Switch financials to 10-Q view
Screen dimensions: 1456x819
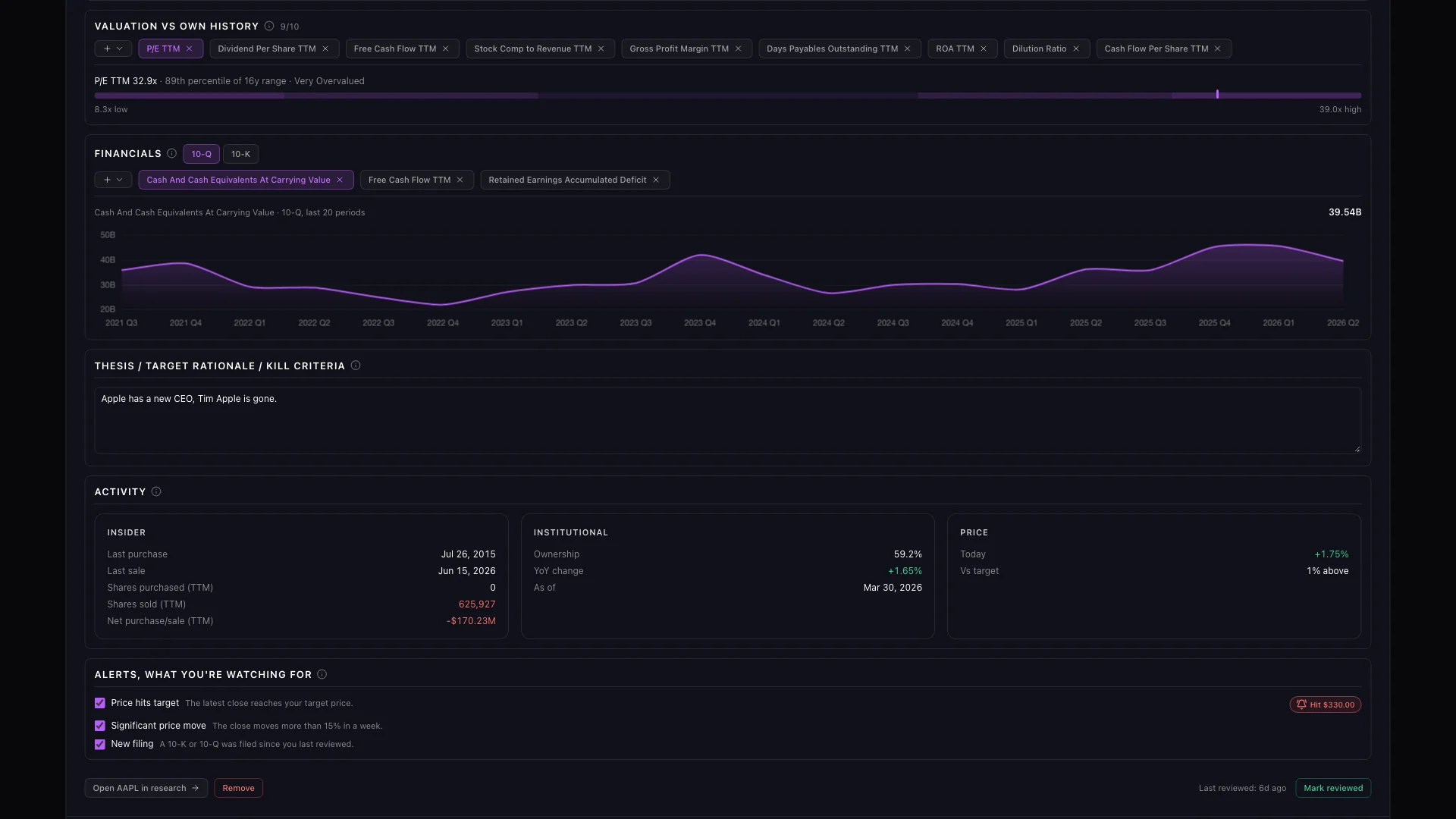(x=201, y=154)
